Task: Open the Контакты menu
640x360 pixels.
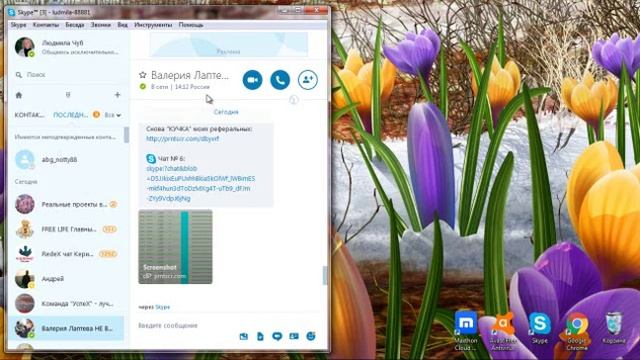Action: pos(46,25)
